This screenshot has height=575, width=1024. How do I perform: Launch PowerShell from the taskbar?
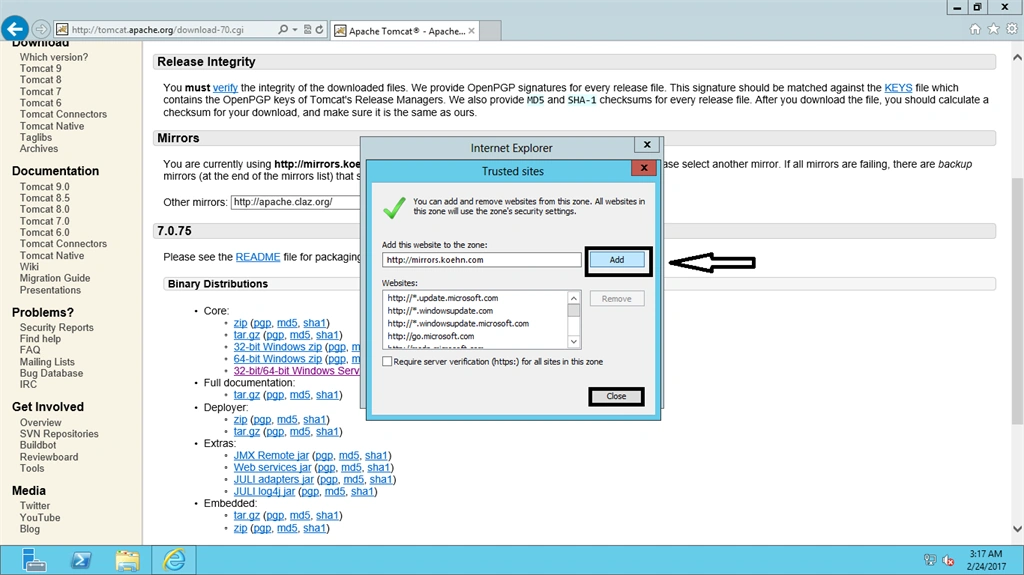tap(81, 560)
